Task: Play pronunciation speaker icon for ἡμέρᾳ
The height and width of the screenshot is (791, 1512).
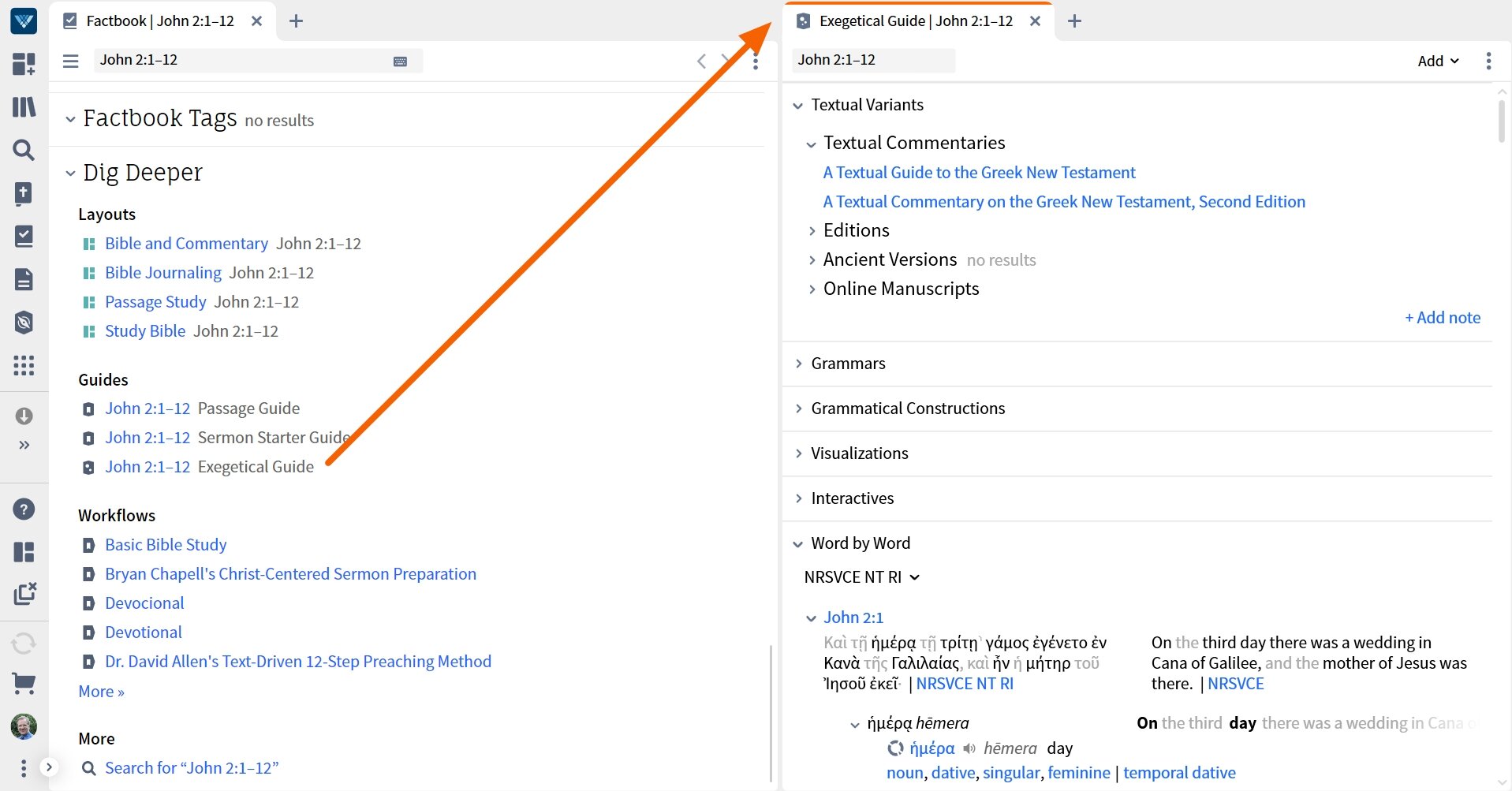Action: pyautogui.click(x=969, y=748)
